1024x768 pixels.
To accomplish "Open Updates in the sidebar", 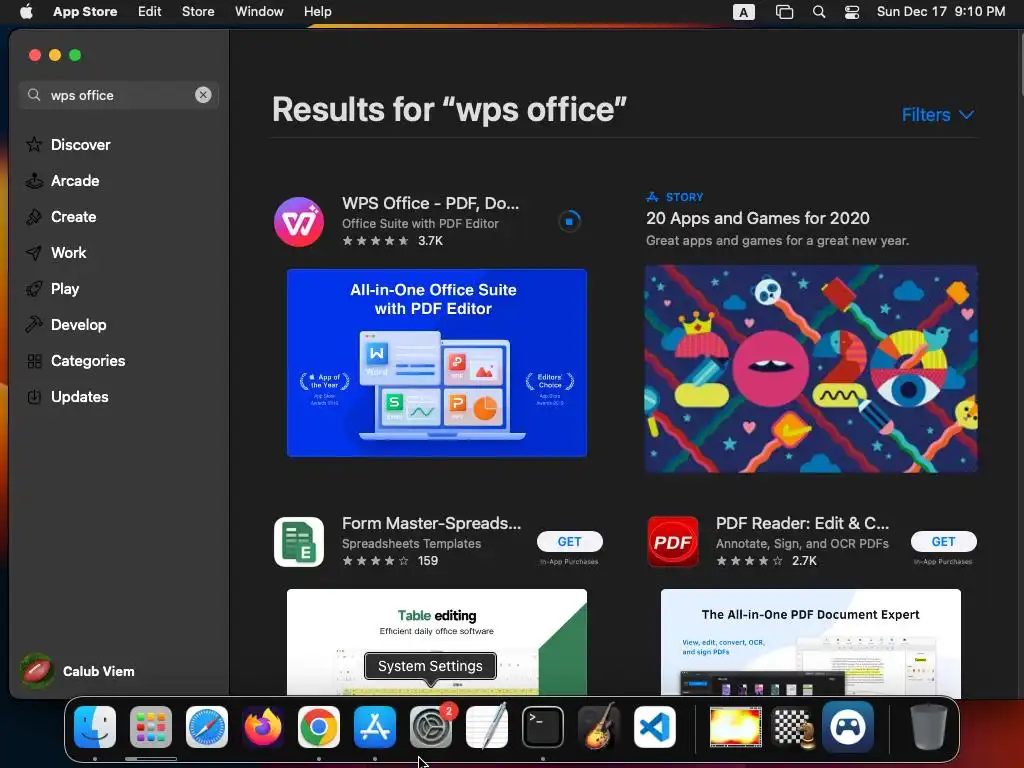I will click(x=80, y=396).
